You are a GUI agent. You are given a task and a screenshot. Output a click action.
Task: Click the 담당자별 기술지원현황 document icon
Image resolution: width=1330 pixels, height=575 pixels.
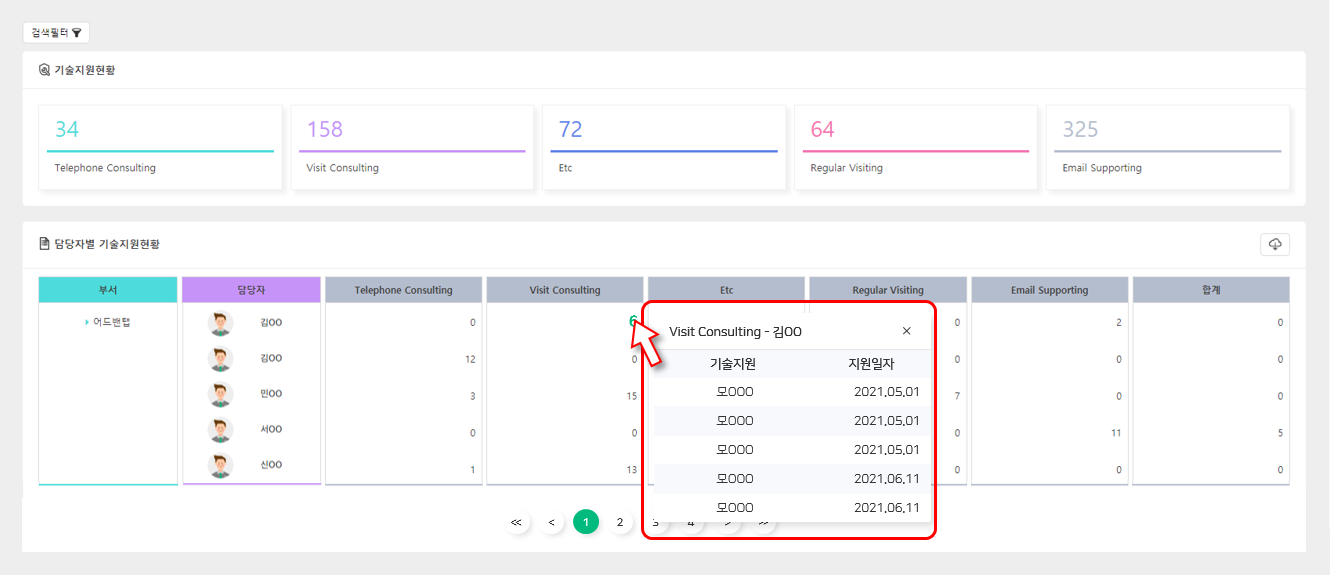click(x=44, y=244)
